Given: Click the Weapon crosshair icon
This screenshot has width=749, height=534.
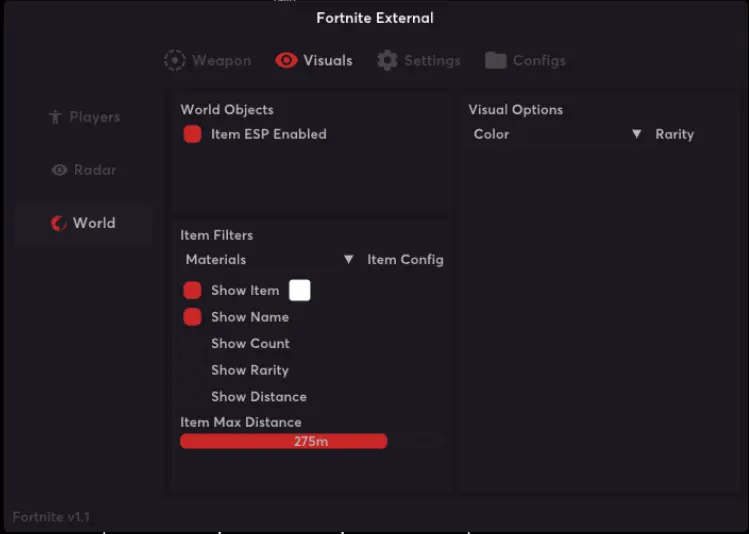Looking at the screenshot, I should coord(175,61).
